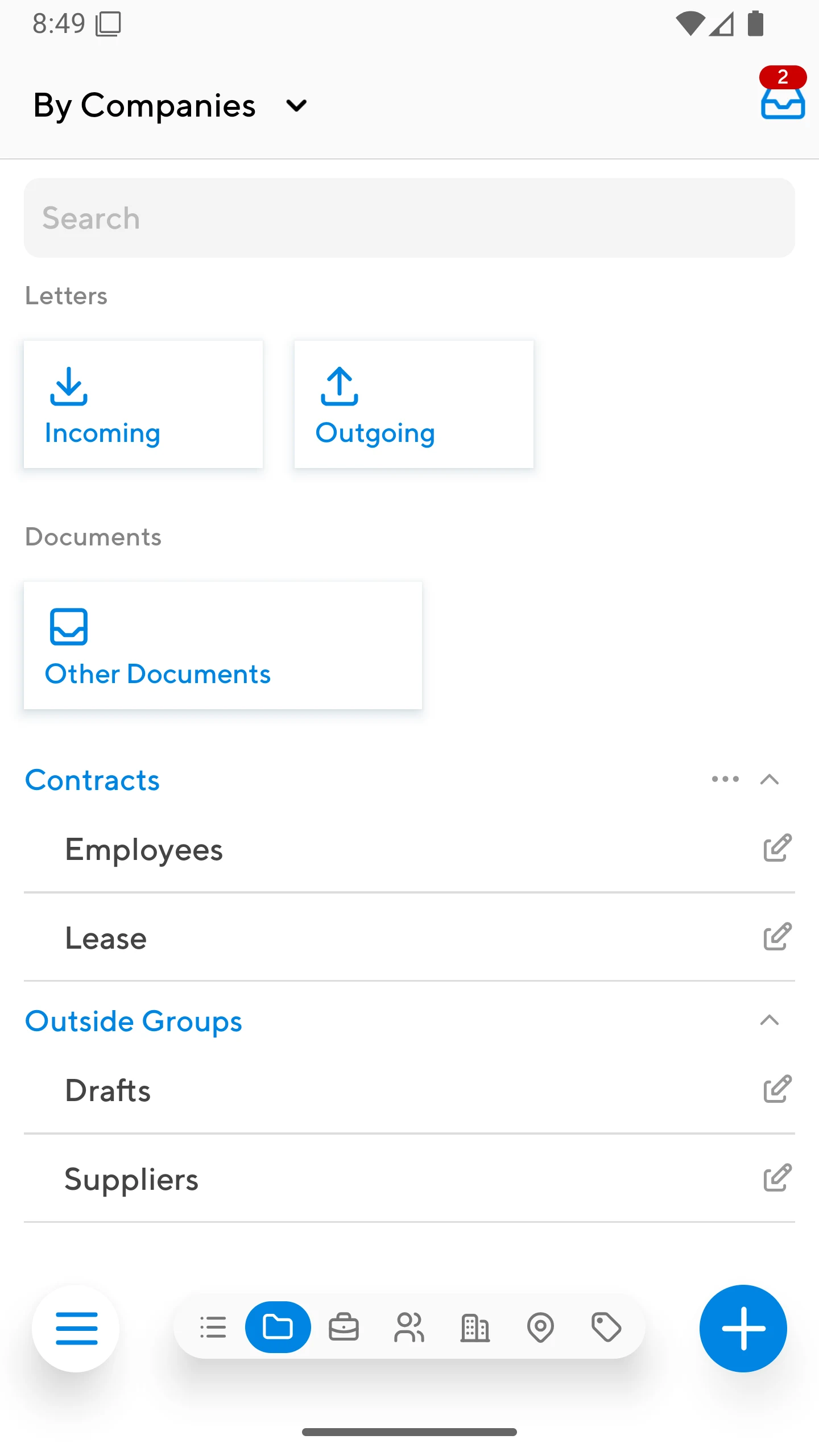The height and width of the screenshot is (1456, 819).
Task: Open the By Companies dropdown
Action: point(170,106)
